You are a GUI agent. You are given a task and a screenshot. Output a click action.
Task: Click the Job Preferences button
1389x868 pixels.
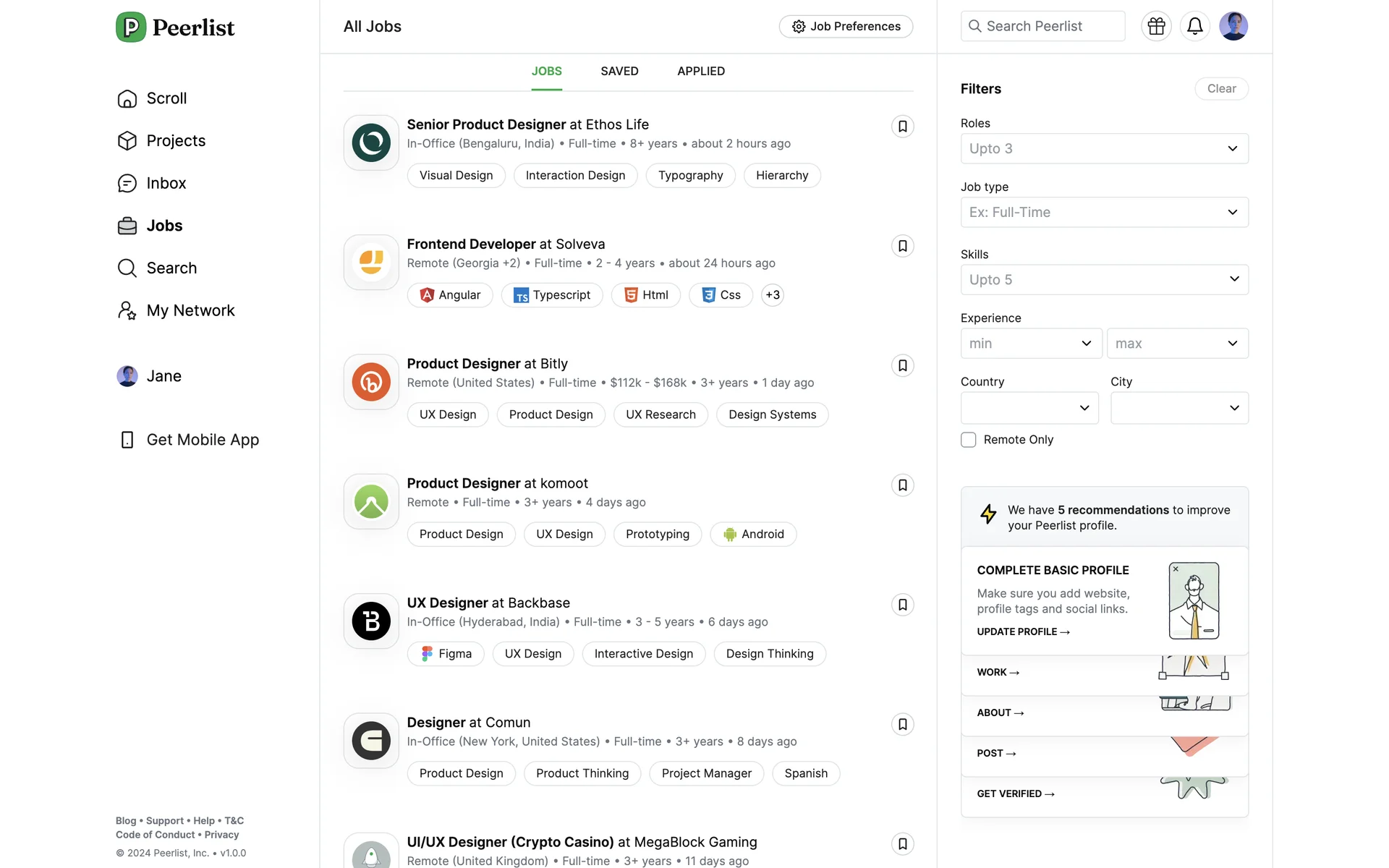(x=846, y=27)
